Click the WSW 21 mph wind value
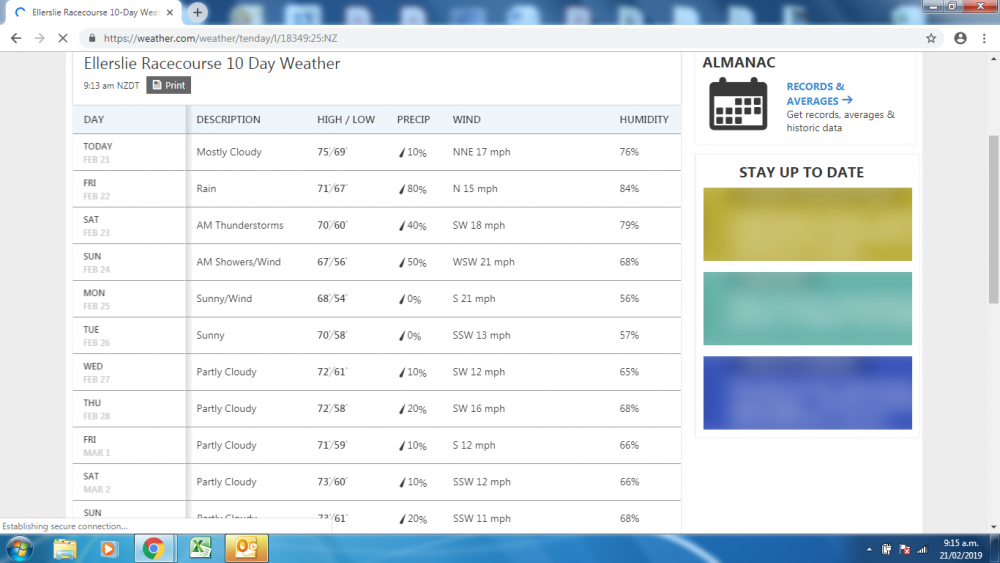Screen dimensions: 1000x563 (x=483, y=262)
